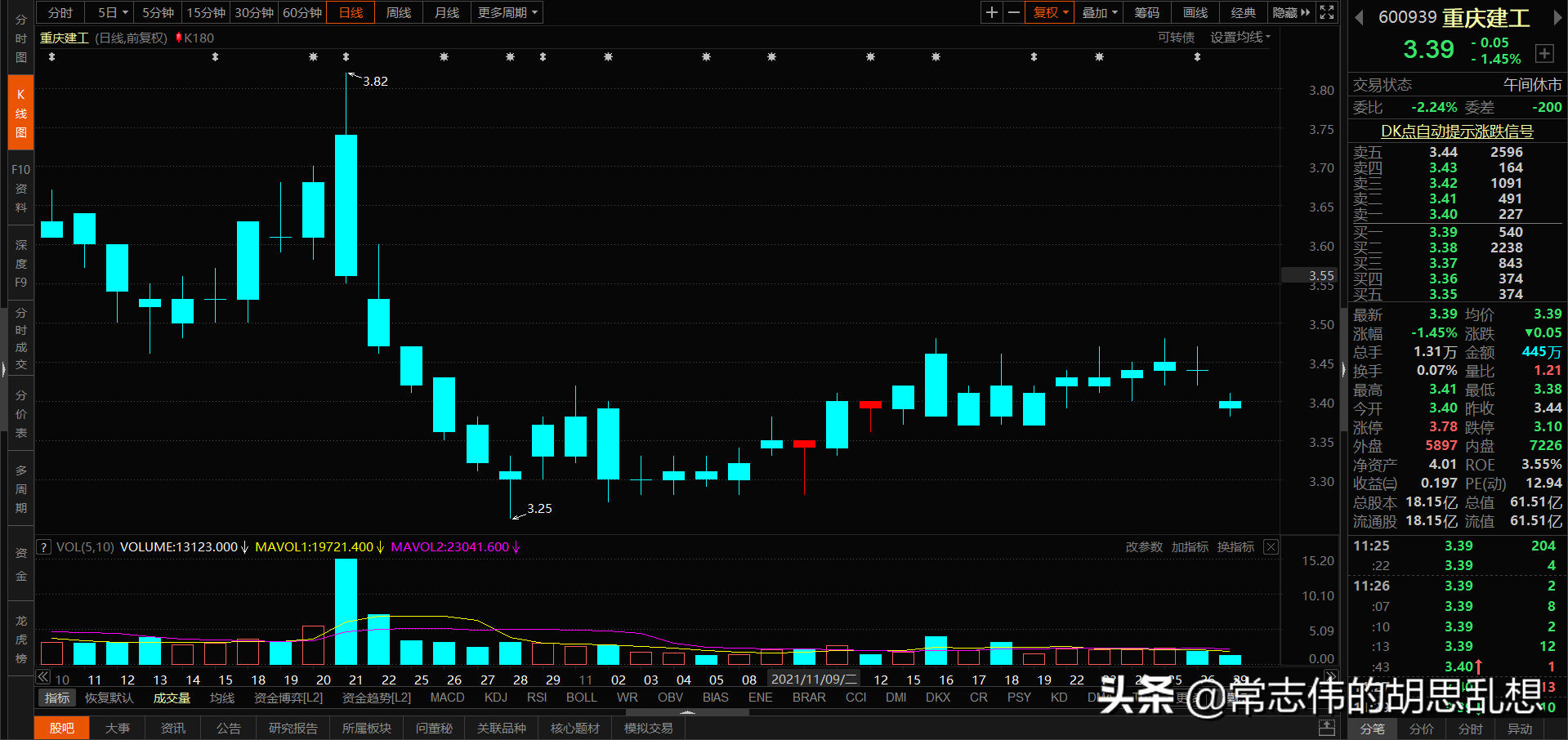Collapse the right quote panel handle
1568x740 pixels.
tap(1344, 370)
